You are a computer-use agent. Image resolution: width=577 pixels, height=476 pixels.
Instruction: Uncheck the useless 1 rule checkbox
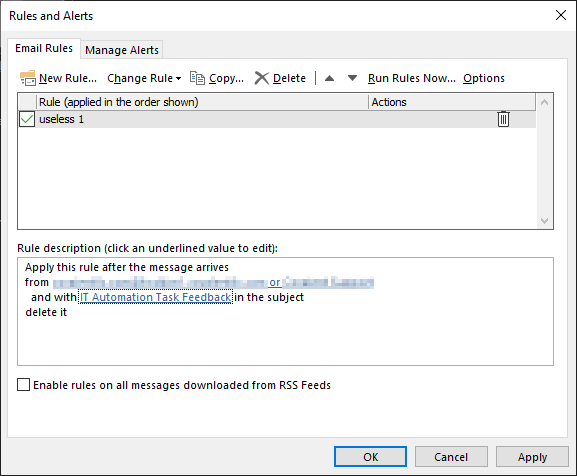coord(27,119)
